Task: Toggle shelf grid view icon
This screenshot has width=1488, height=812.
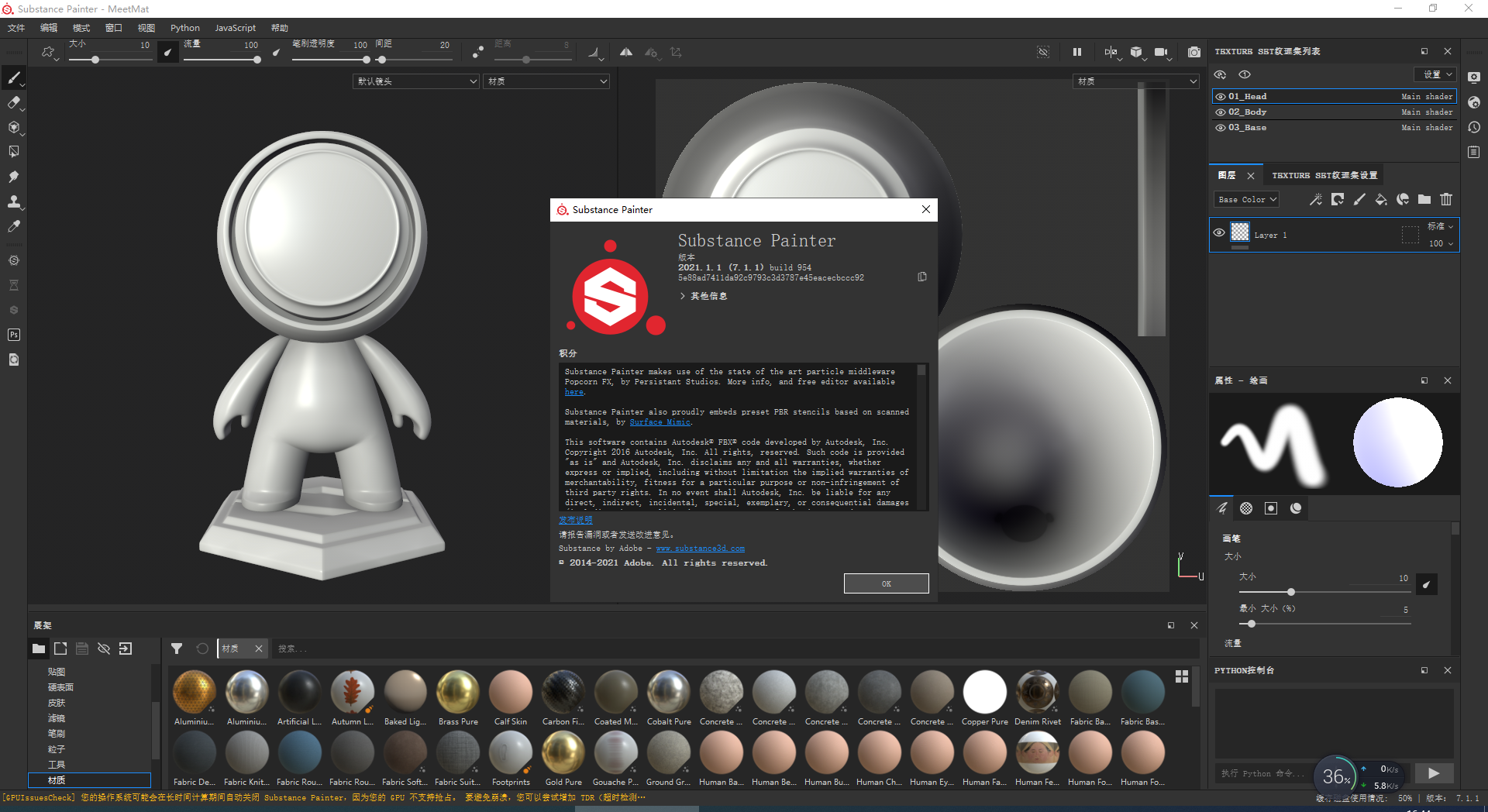Action: [1182, 676]
